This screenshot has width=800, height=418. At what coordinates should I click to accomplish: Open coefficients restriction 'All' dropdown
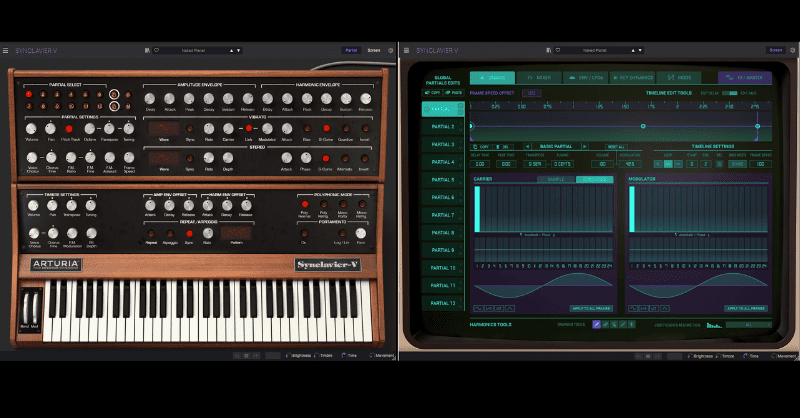748,325
